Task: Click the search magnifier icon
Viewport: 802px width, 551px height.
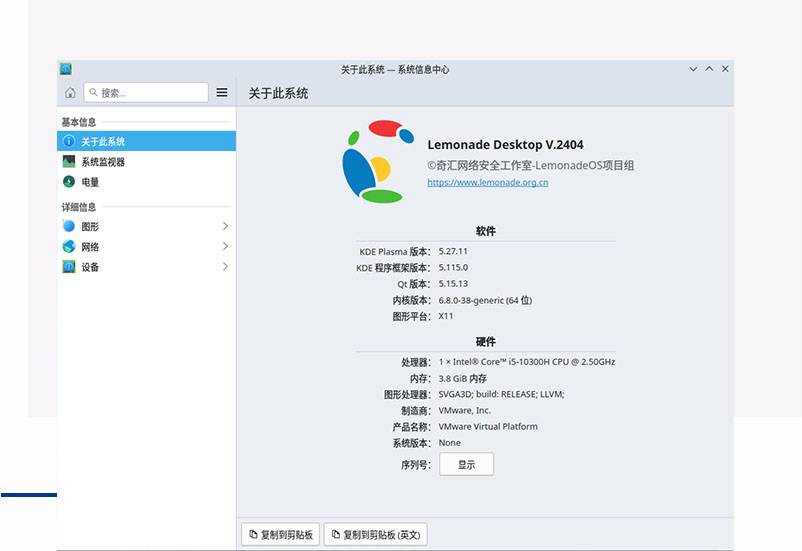Action: [x=93, y=93]
